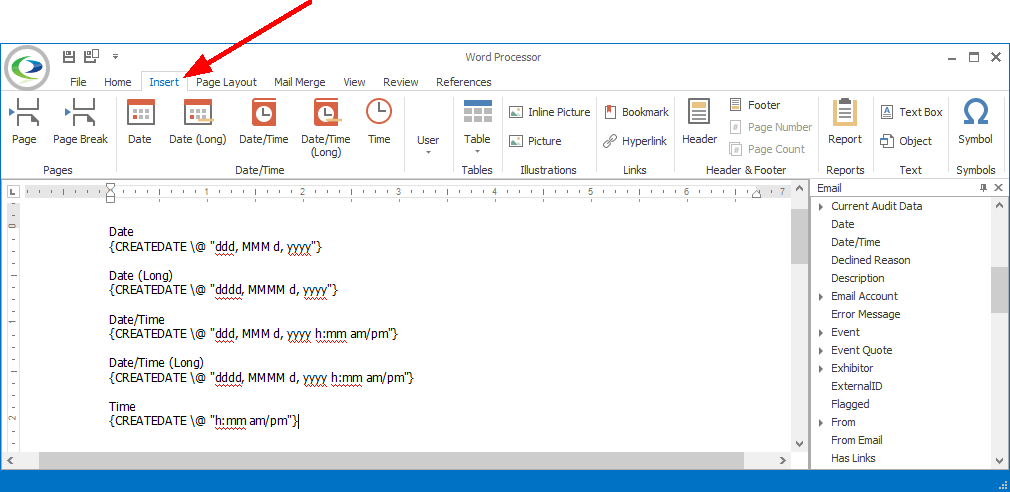Viewport: 1010px width, 492px height.
Task: Insert a Hyperlink
Action: click(635, 141)
